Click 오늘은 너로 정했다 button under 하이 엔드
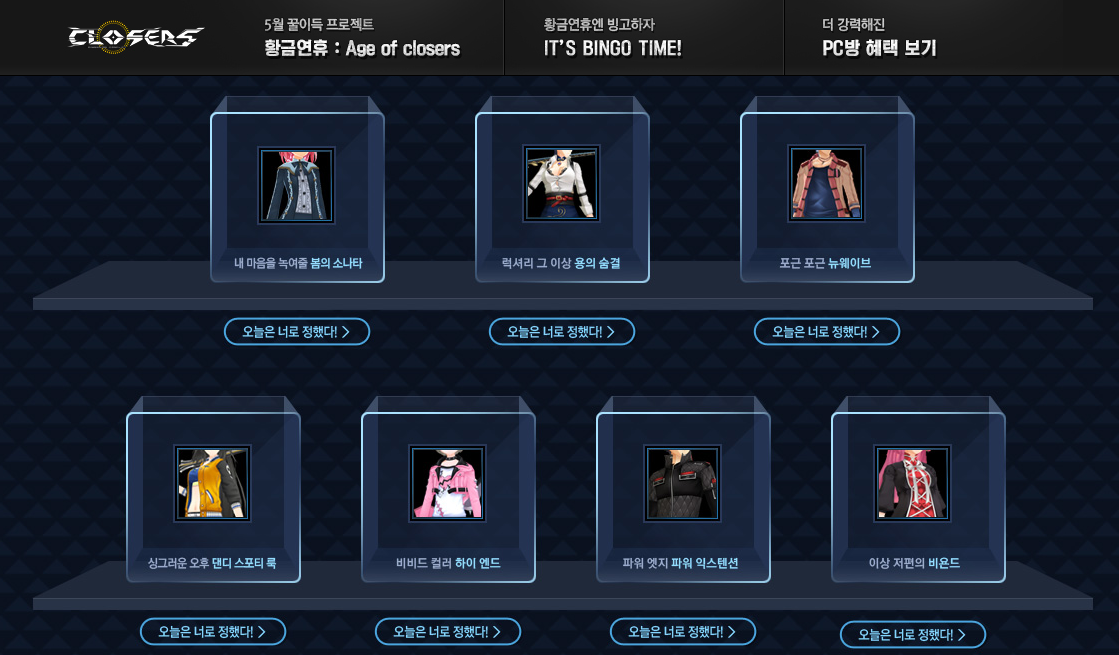The width and height of the screenshot is (1119, 655). pos(447,631)
